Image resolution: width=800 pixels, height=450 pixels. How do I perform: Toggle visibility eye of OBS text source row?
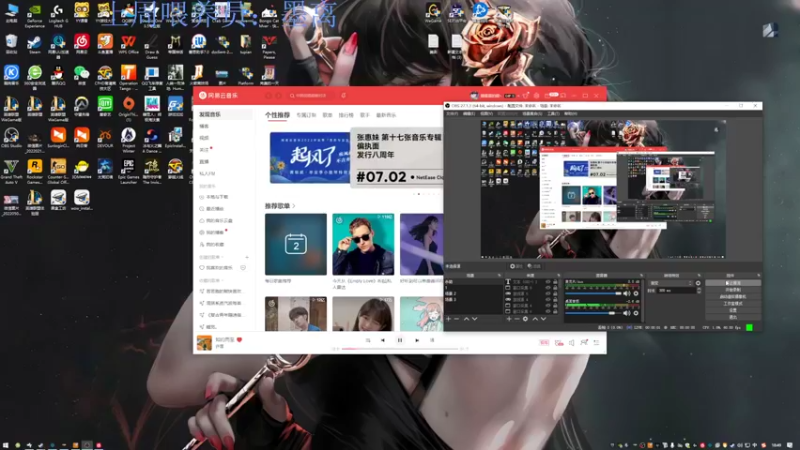548,281
